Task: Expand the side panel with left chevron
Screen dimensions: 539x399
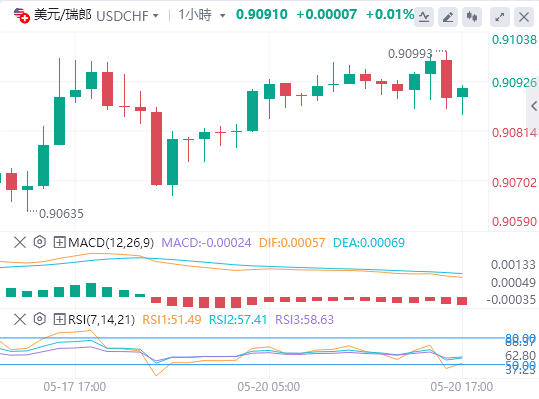Action: click(533, 106)
